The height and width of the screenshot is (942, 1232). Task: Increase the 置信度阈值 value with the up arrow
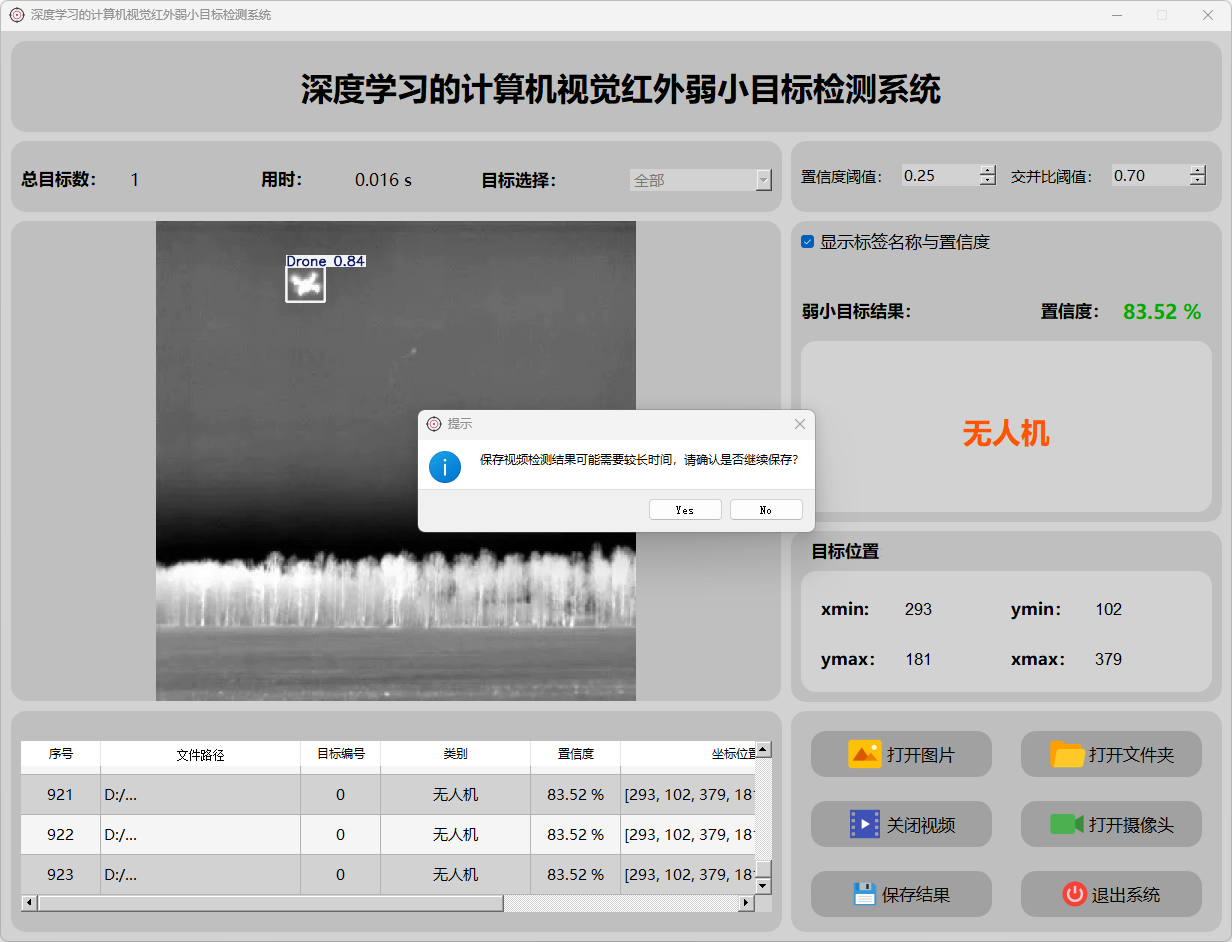coord(988,170)
